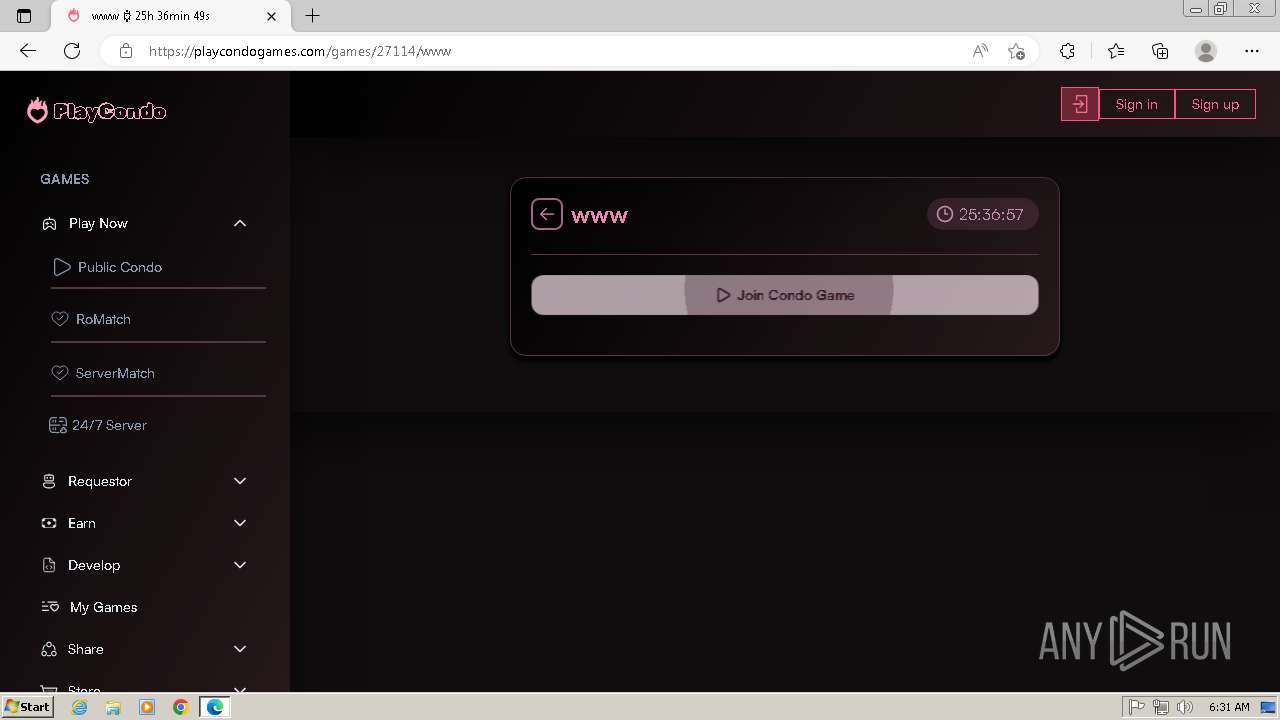Go back using the arrow beside www
This screenshot has width=1280, height=720.
547,214
